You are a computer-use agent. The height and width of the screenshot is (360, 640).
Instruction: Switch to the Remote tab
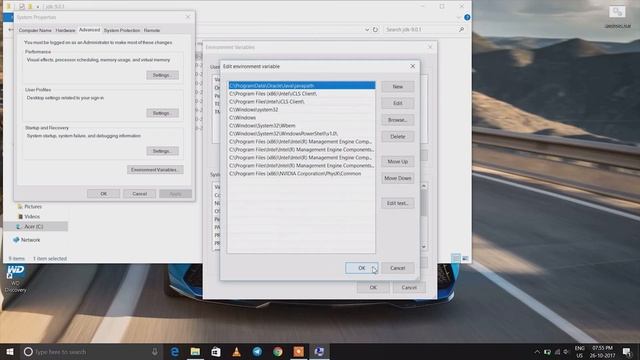tap(152, 30)
